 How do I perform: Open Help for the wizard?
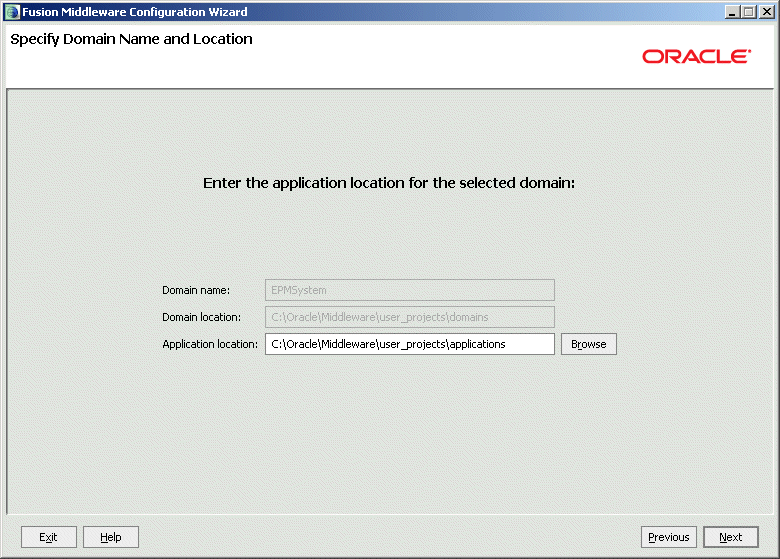click(110, 537)
